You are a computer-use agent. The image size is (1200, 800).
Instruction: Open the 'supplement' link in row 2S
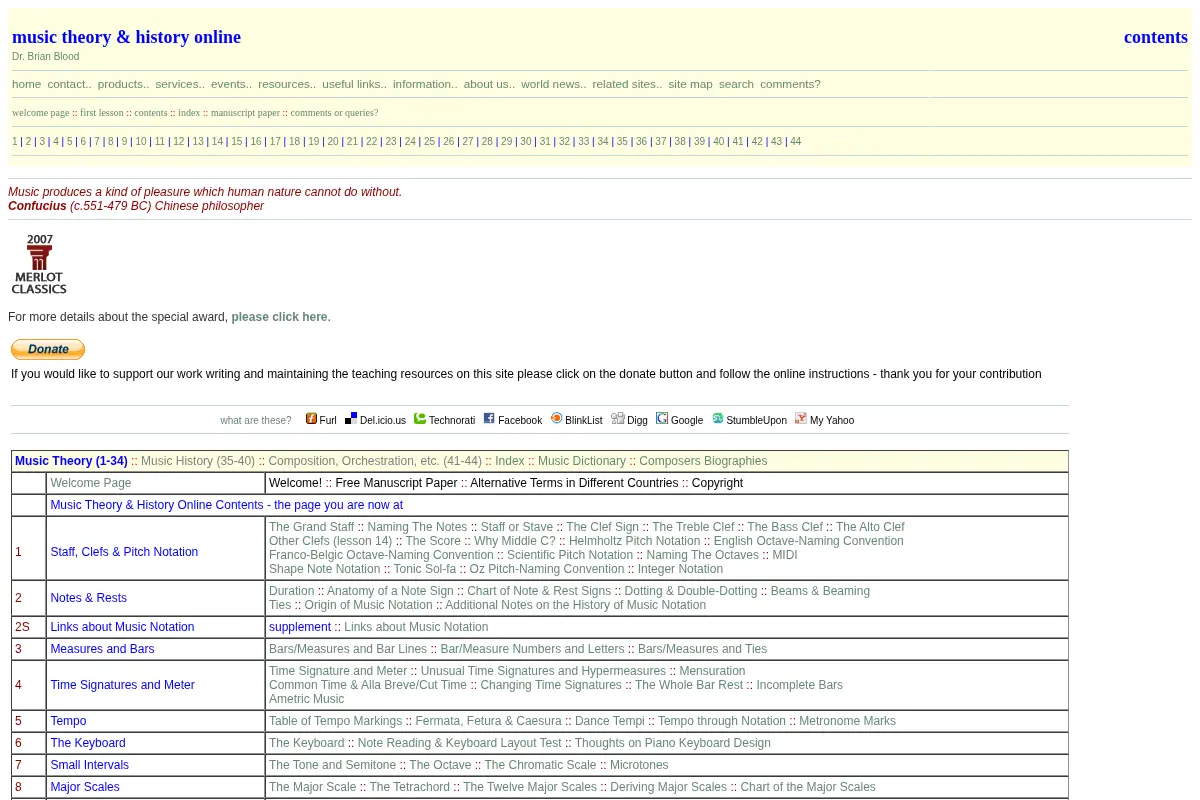[300, 627]
